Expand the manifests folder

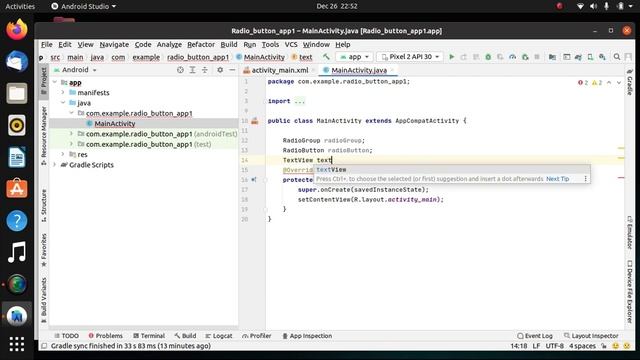63,93
